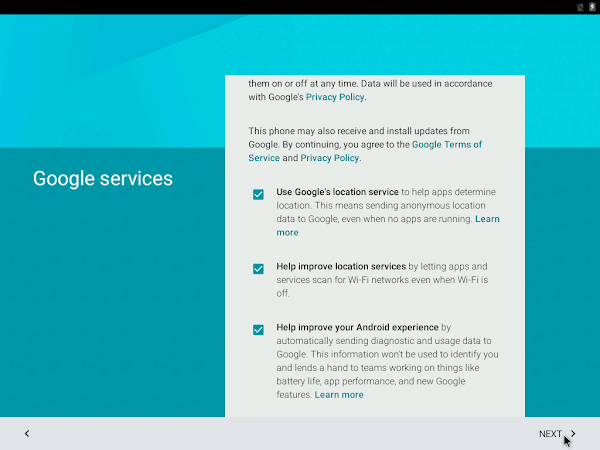This screenshot has height=450, width=600.
Task: Click the no SIM signal icon
Action: [580, 7]
